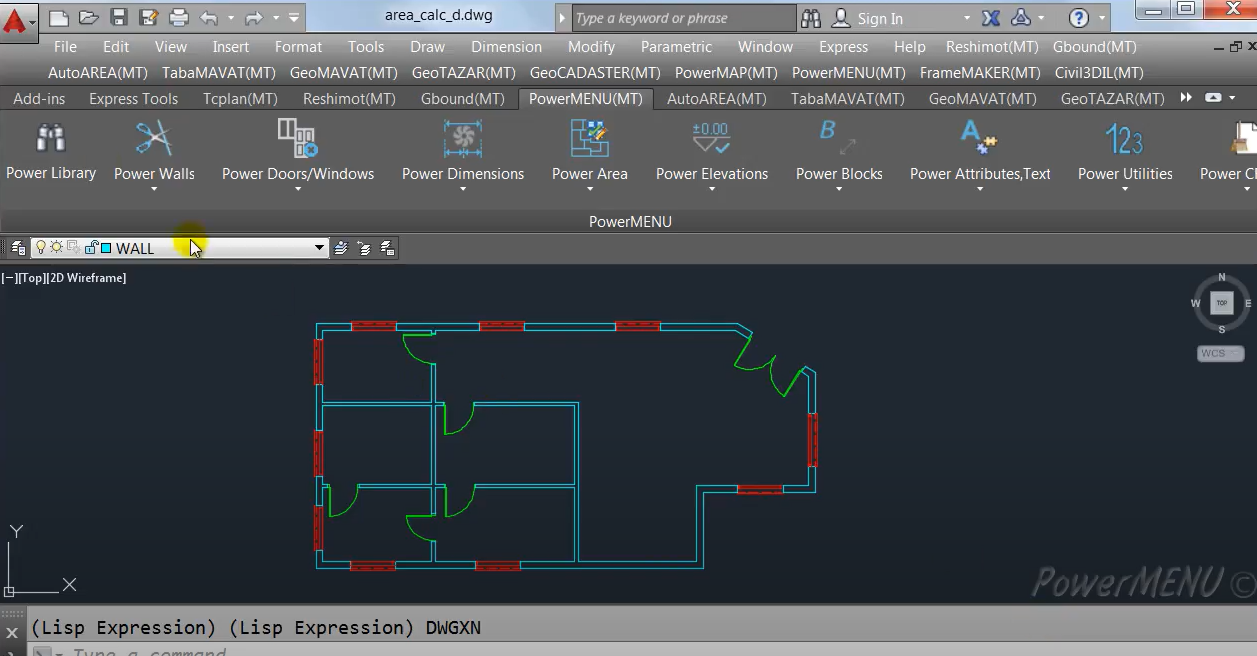The image size is (1257, 656).
Task: Open the Power Library tool
Action: (51, 152)
